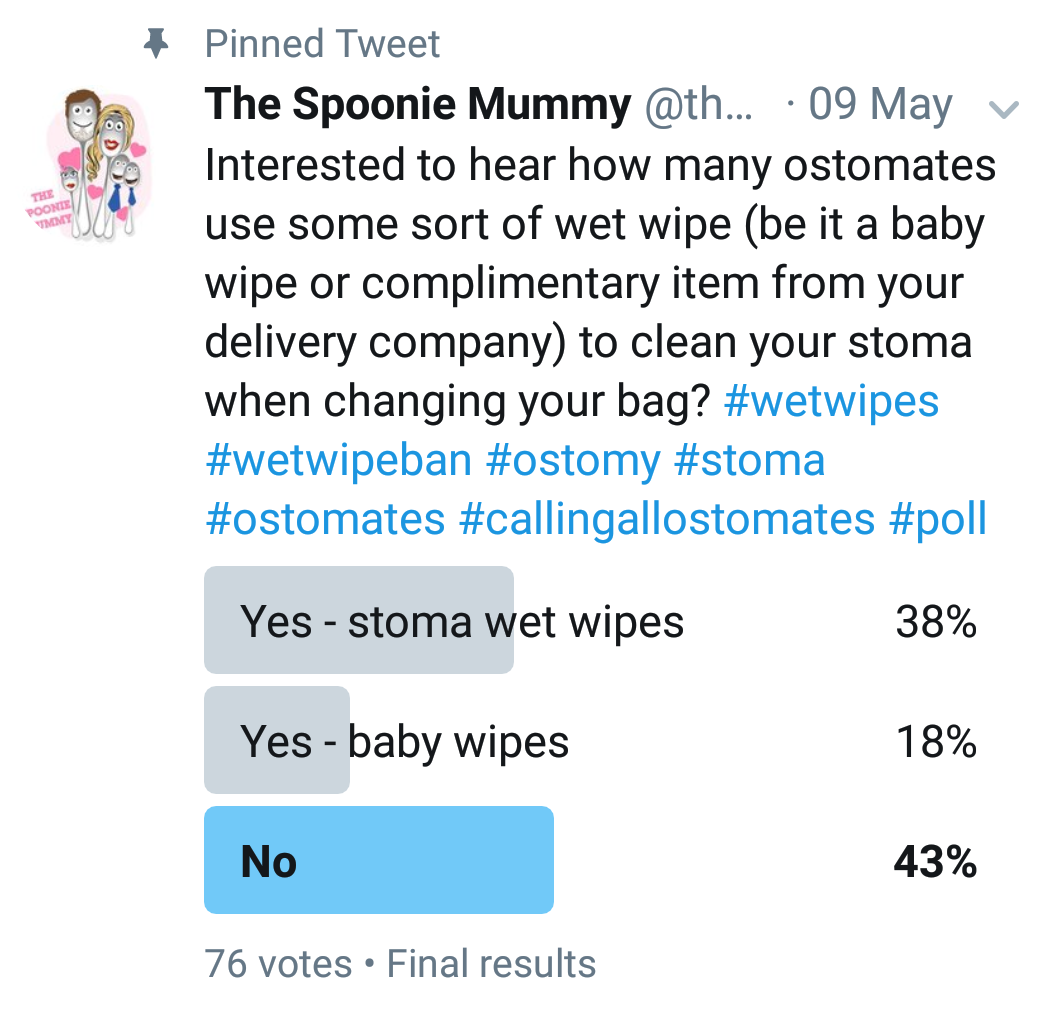This screenshot has width=1056, height=1017.
Task: Click the #poll hashtag
Action: click(937, 519)
